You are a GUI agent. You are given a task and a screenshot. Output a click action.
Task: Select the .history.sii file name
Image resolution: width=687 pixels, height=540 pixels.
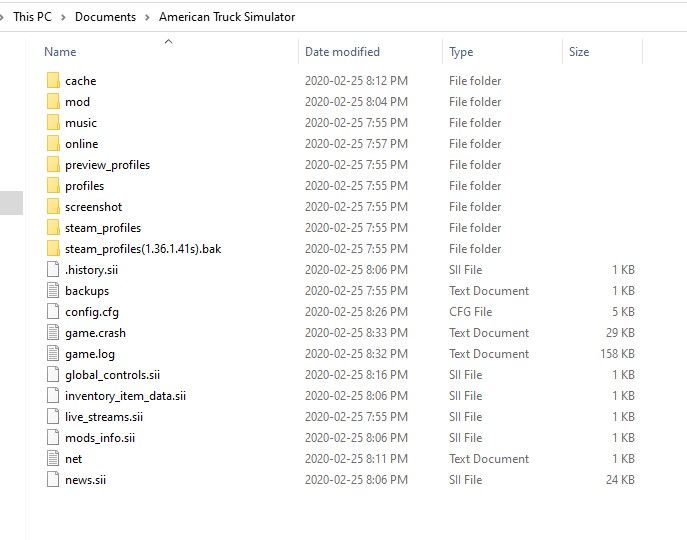click(91, 270)
